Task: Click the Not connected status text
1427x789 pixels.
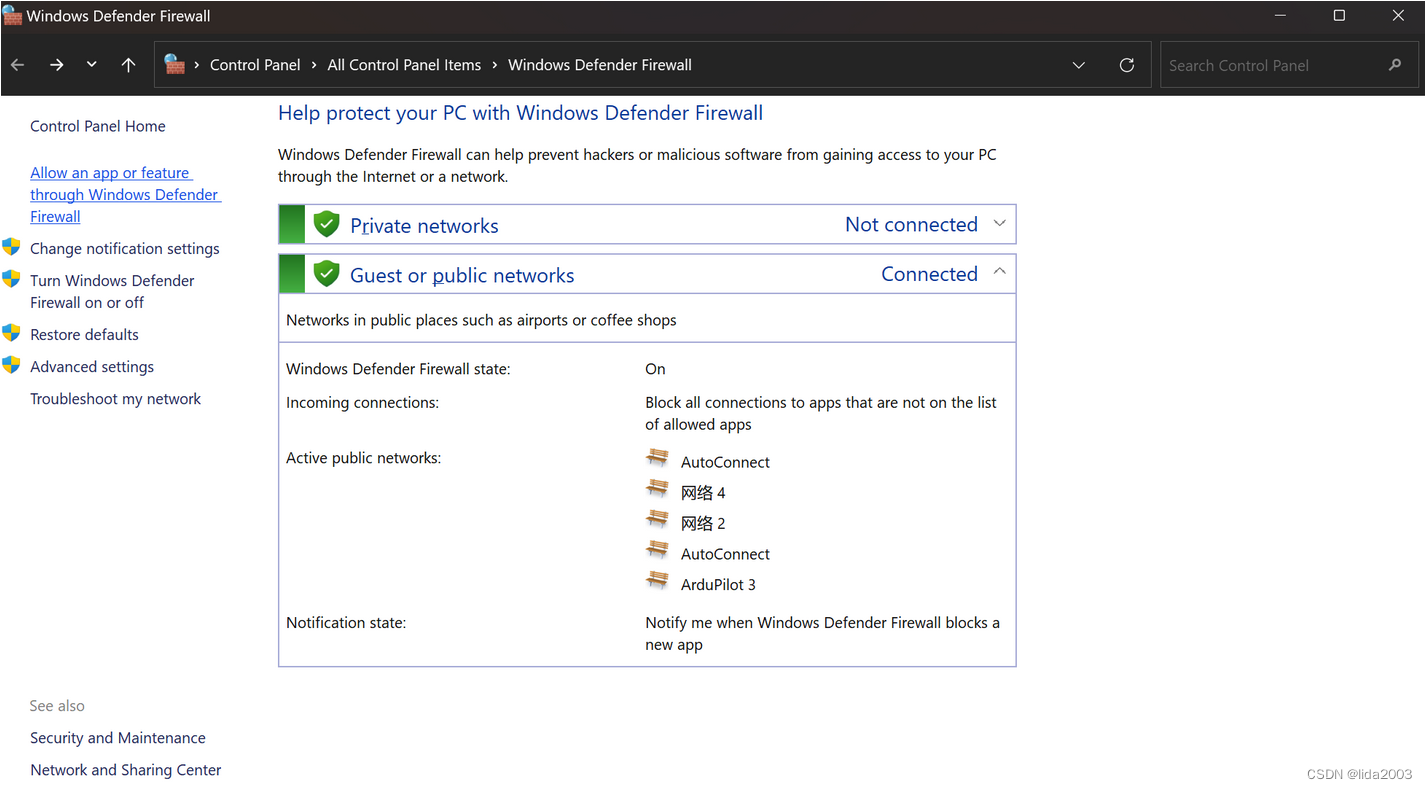Action: click(x=911, y=225)
